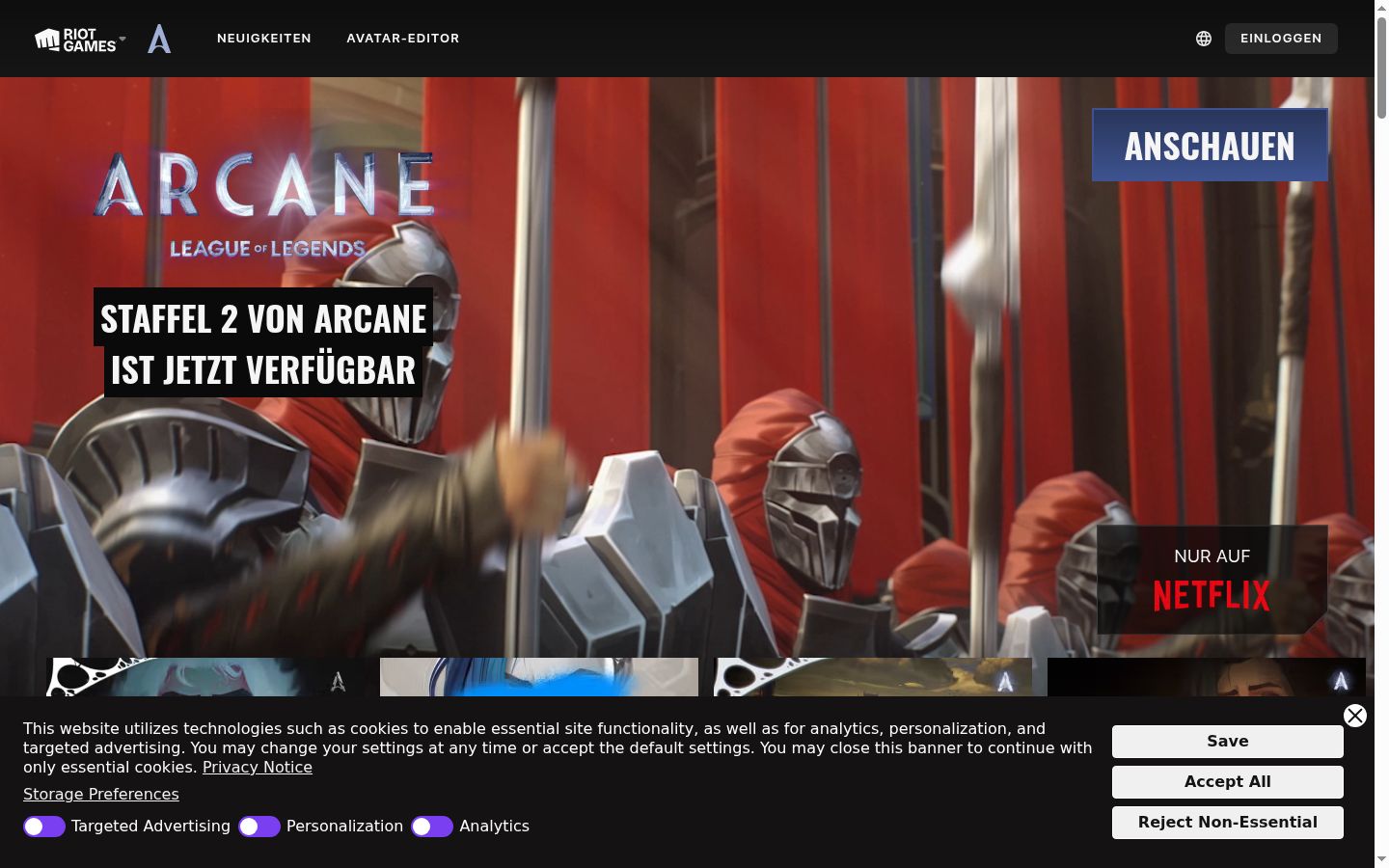Toggle the Targeted Advertising switch

tap(44, 827)
